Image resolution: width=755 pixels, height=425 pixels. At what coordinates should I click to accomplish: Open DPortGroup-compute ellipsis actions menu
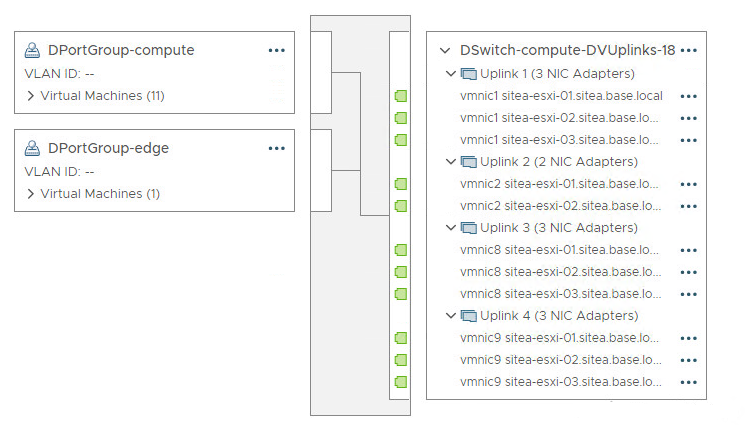[277, 50]
